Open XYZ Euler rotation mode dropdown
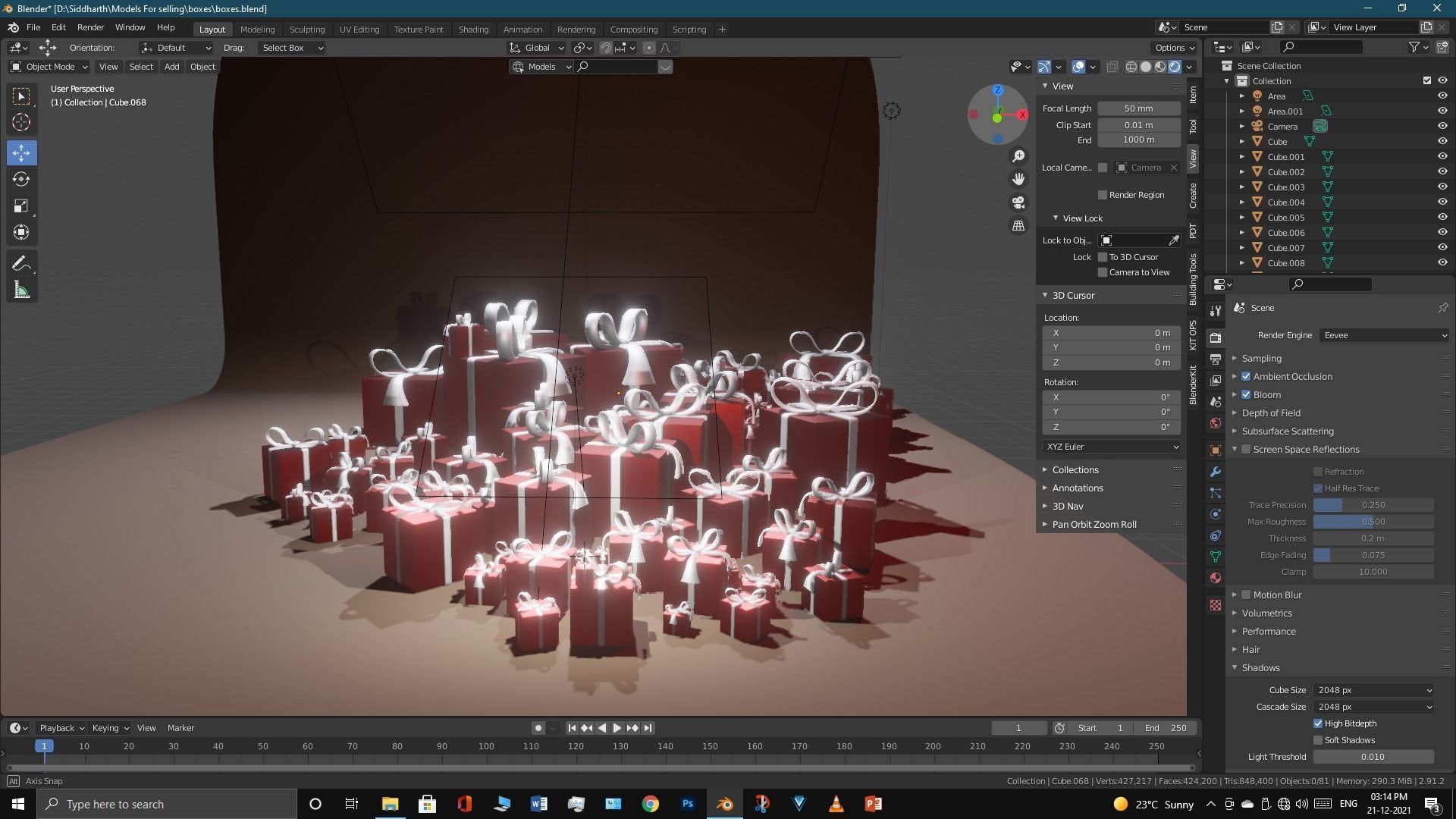The width and height of the screenshot is (1456, 819). pos(1112,447)
